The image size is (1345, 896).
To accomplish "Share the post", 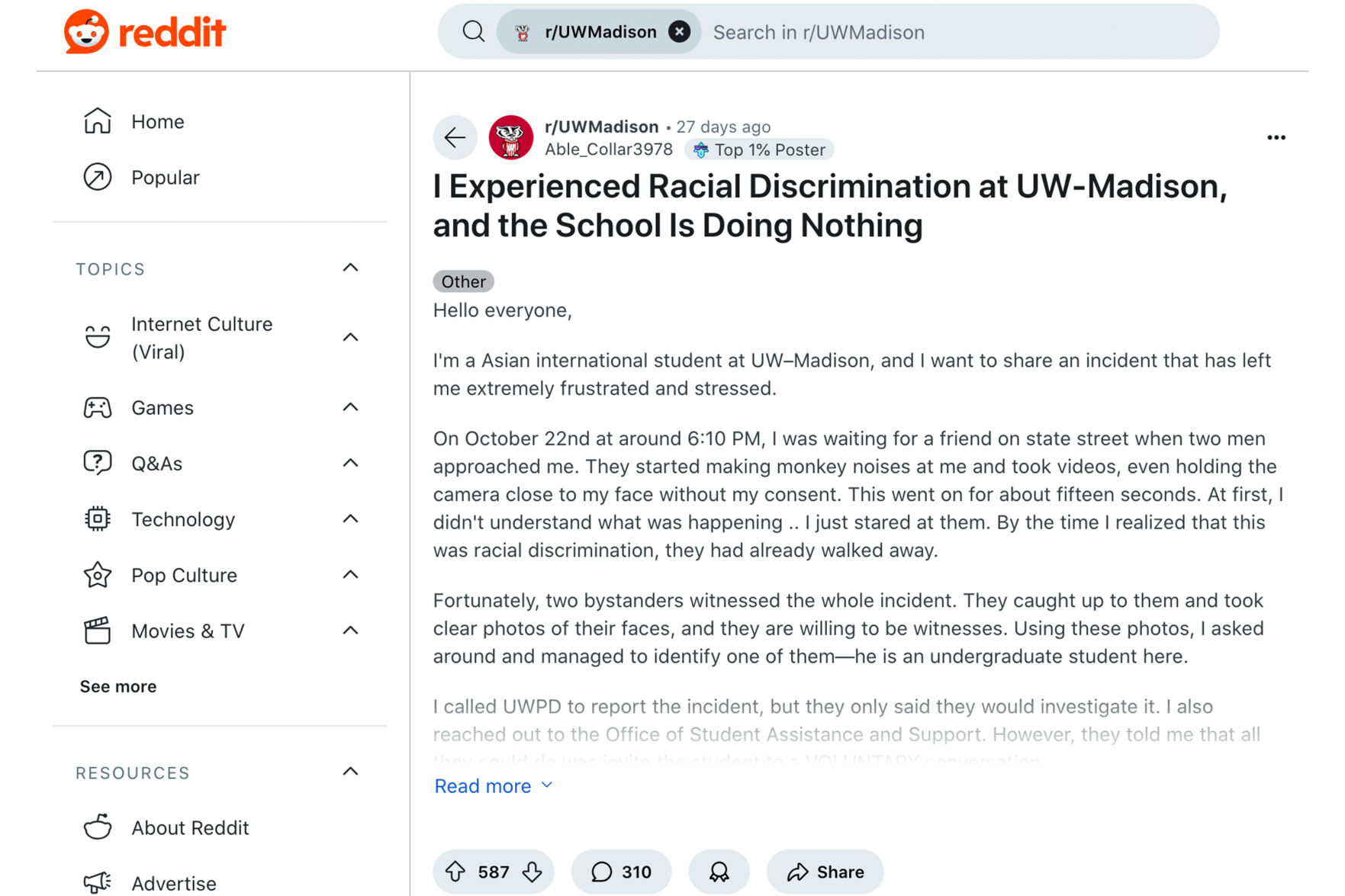I will pyautogui.click(x=825, y=872).
